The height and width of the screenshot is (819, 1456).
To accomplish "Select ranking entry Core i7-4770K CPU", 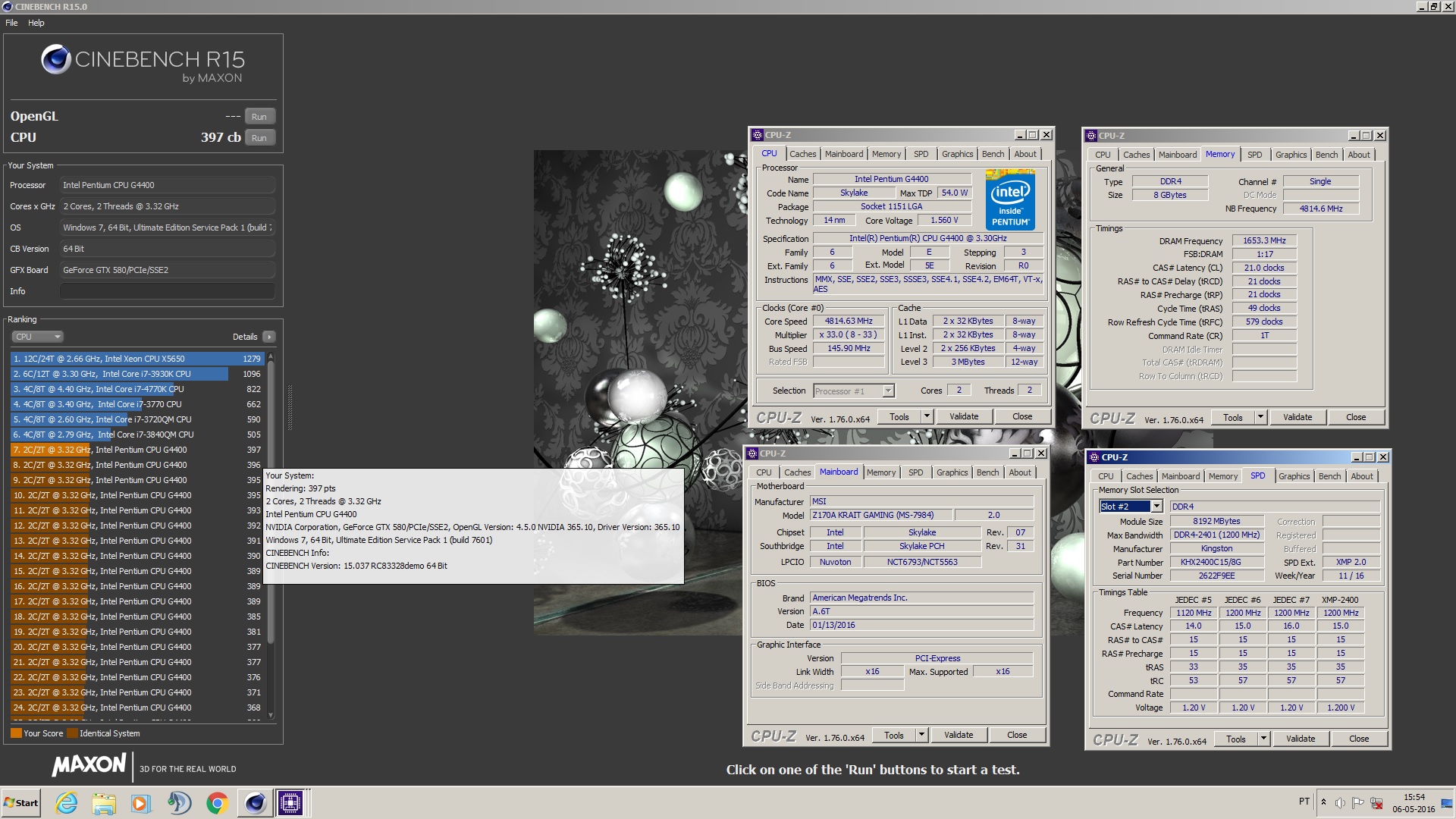I will click(x=136, y=389).
